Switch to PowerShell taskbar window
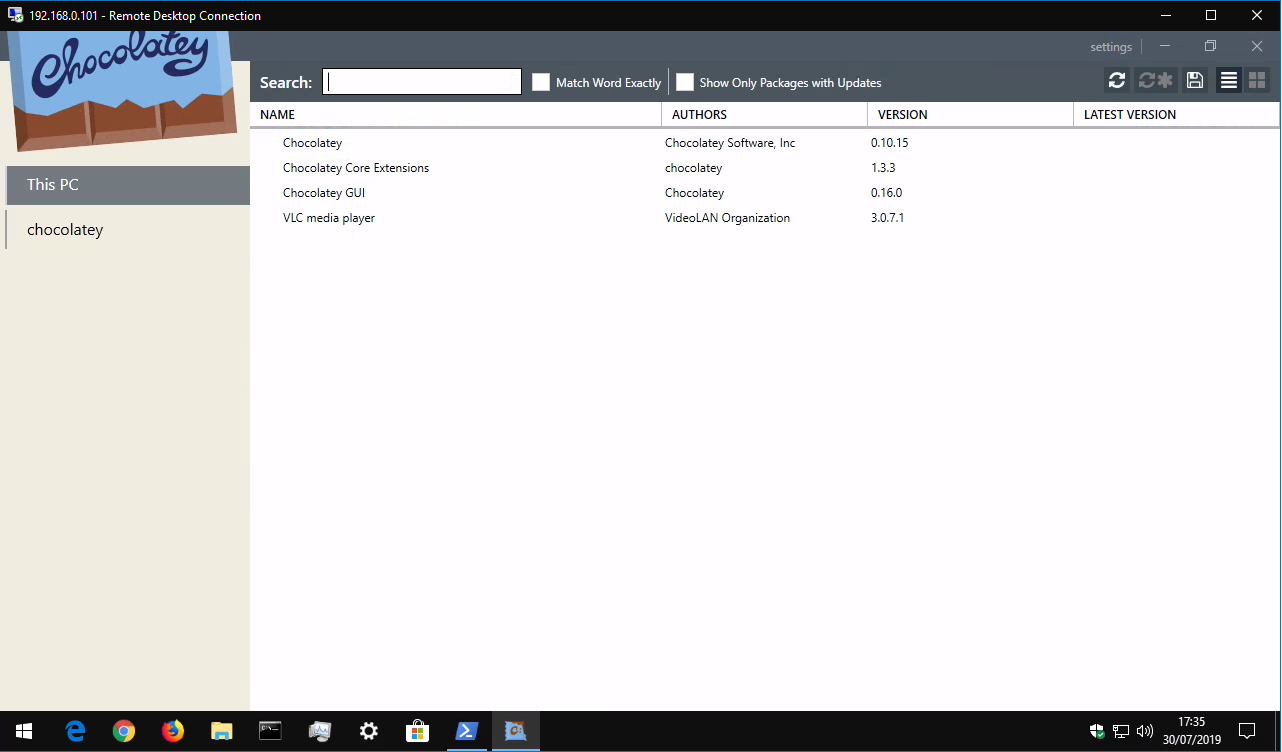Image resolution: width=1282 pixels, height=752 pixels. [466, 731]
